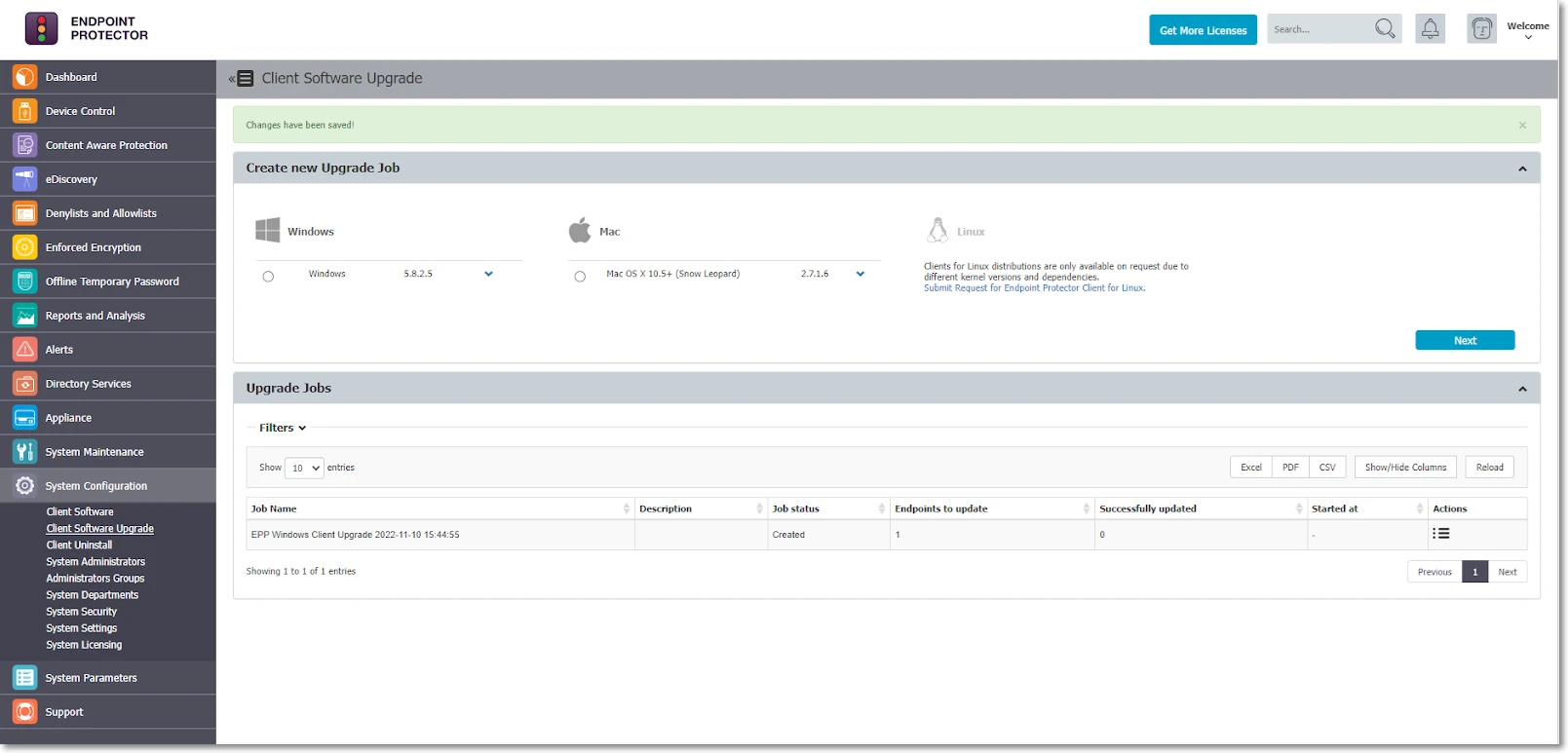Open Client Software submenu item

pos(80,511)
